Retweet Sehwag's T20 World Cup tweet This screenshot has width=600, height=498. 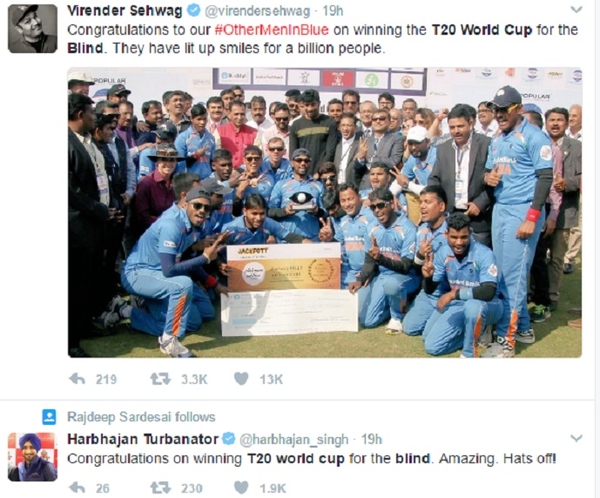[160, 379]
